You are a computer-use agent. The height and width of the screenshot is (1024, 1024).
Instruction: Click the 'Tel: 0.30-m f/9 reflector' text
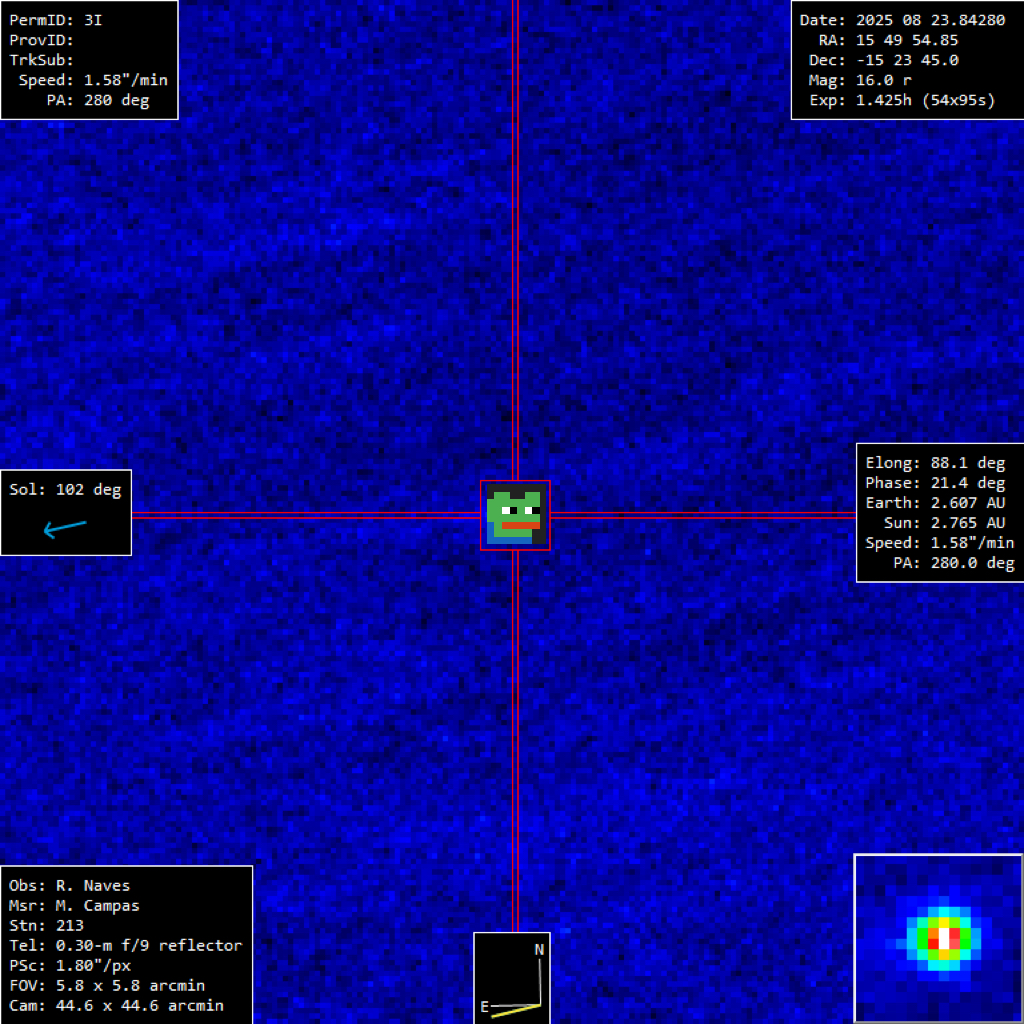pos(125,946)
